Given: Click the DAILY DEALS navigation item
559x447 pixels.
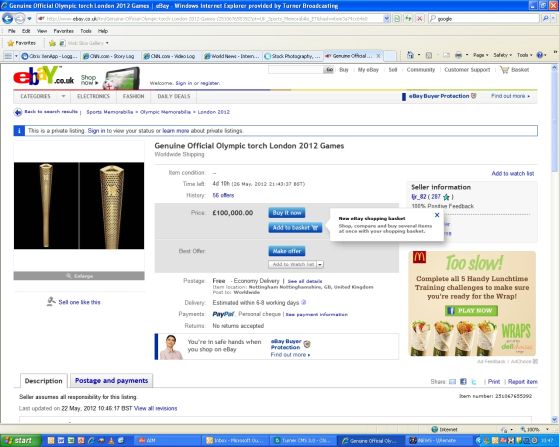Looking at the screenshot, I should click(x=174, y=96).
